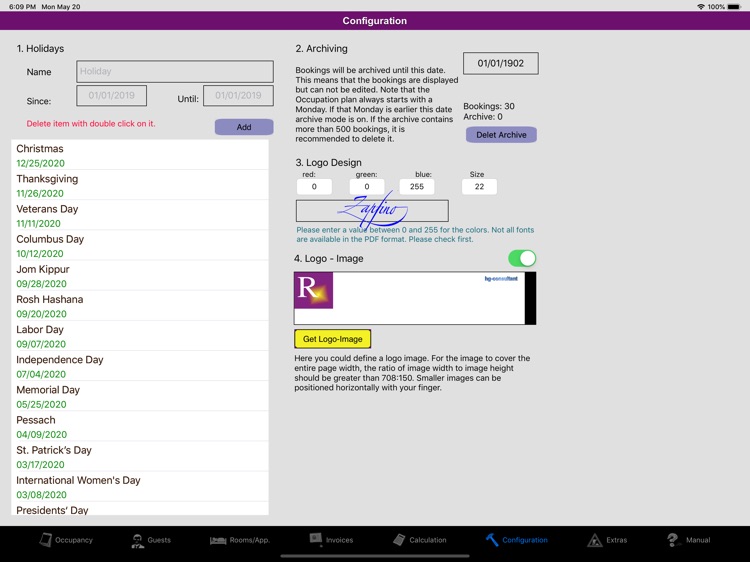Select the Labor Day row
Image resolution: width=750 pixels, height=562 pixels.
(x=140, y=335)
